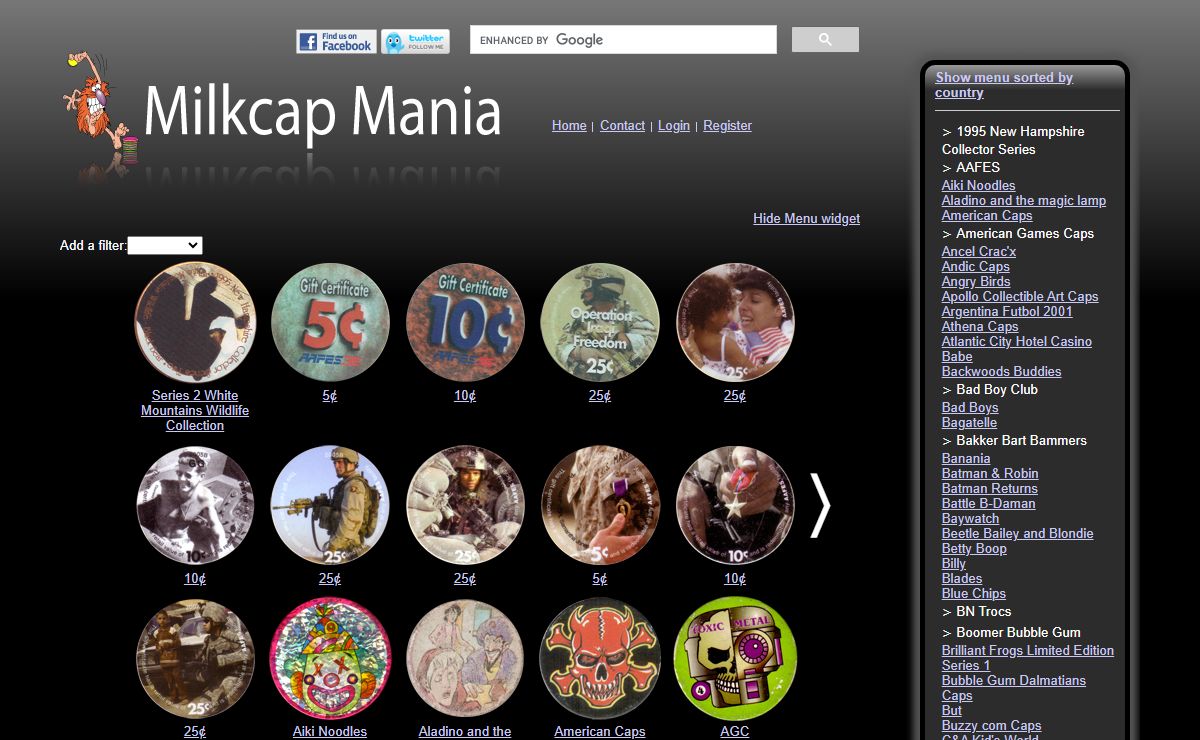Click in the Google search field

[623, 40]
